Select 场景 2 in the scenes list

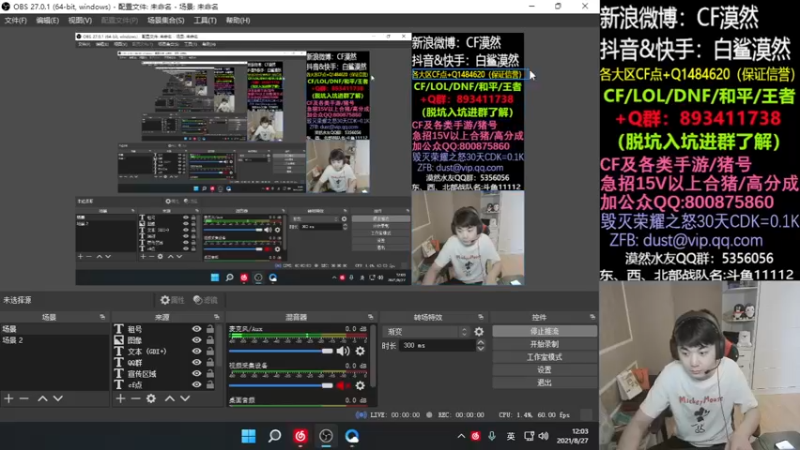(x=54, y=340)
